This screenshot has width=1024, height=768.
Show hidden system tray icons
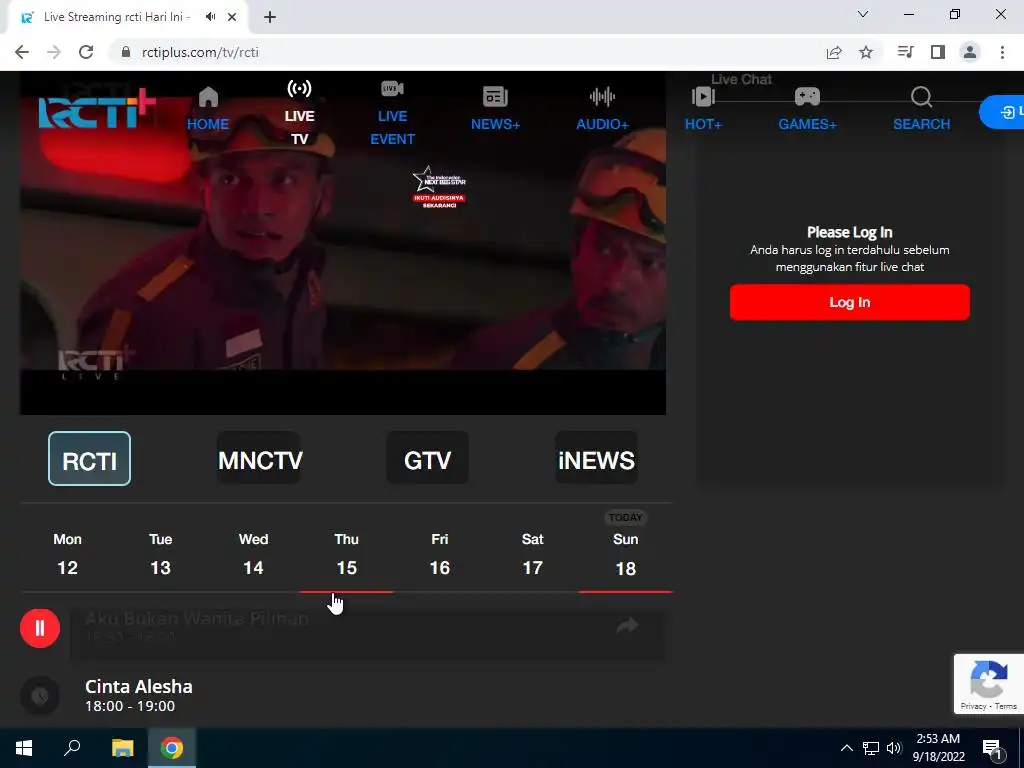pyautogui.click(x=846, y=748)
